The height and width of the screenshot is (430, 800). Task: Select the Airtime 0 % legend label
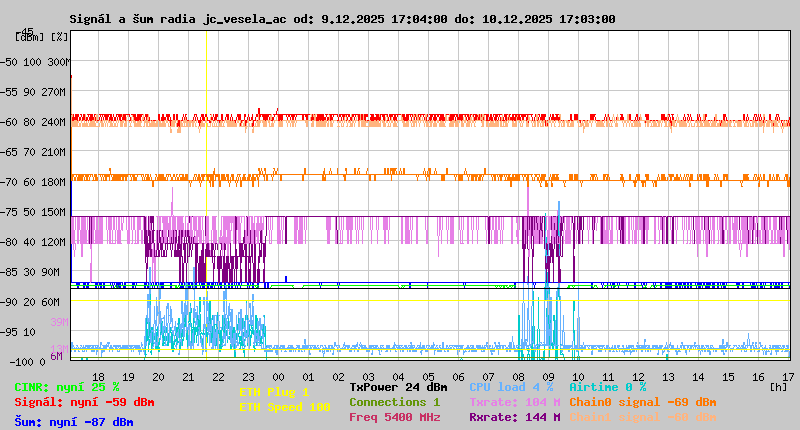tap(607, 387)
